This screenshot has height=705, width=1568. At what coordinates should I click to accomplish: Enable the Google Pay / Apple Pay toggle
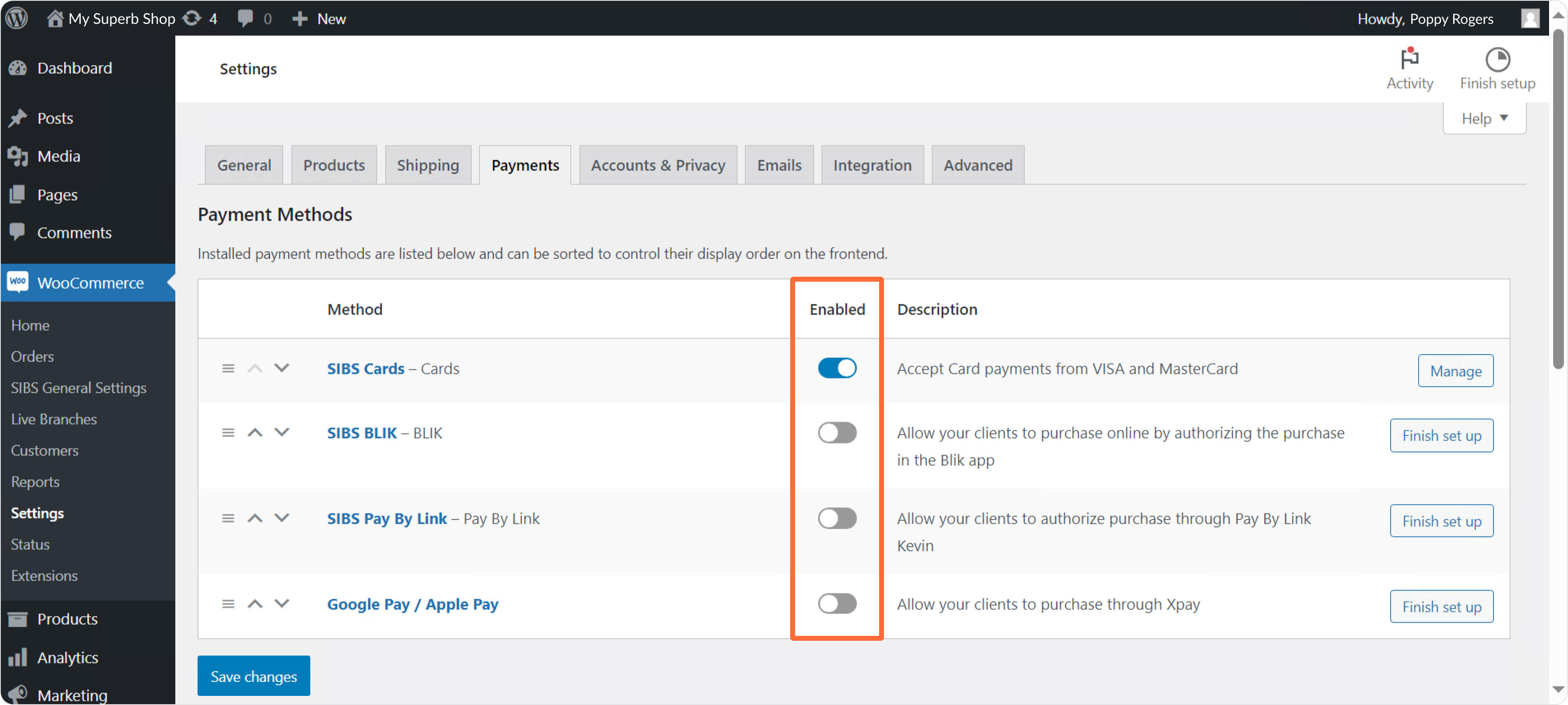837,604
